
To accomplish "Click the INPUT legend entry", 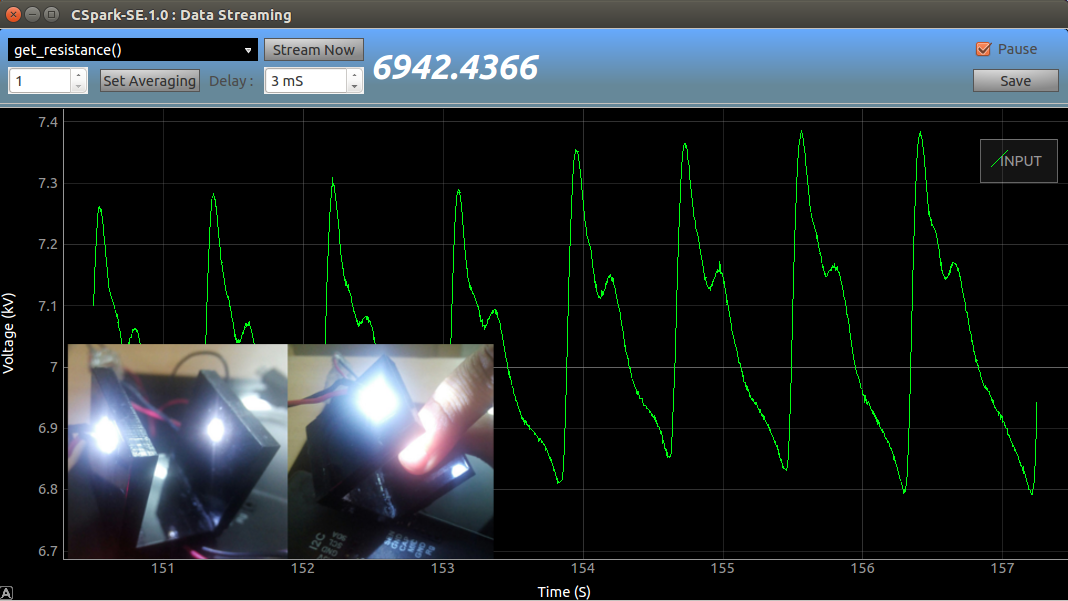I will (x=1018, y=161).
